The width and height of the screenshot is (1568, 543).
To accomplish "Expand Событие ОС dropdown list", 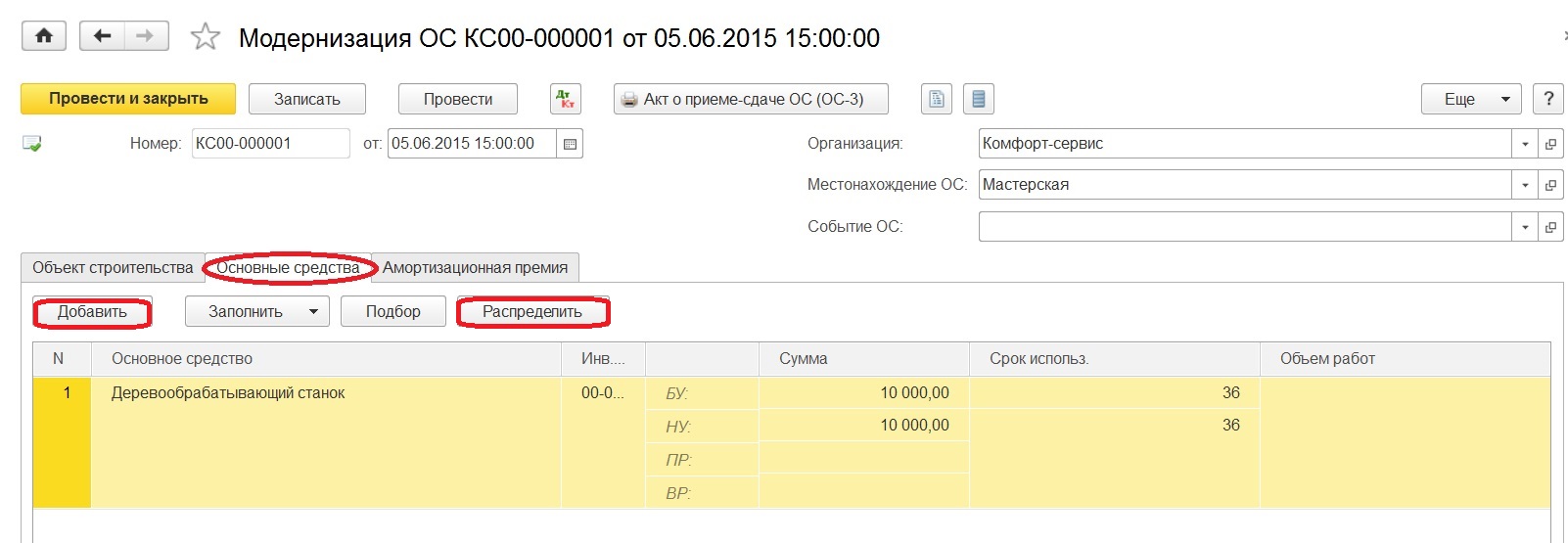I will (1525, 227).
